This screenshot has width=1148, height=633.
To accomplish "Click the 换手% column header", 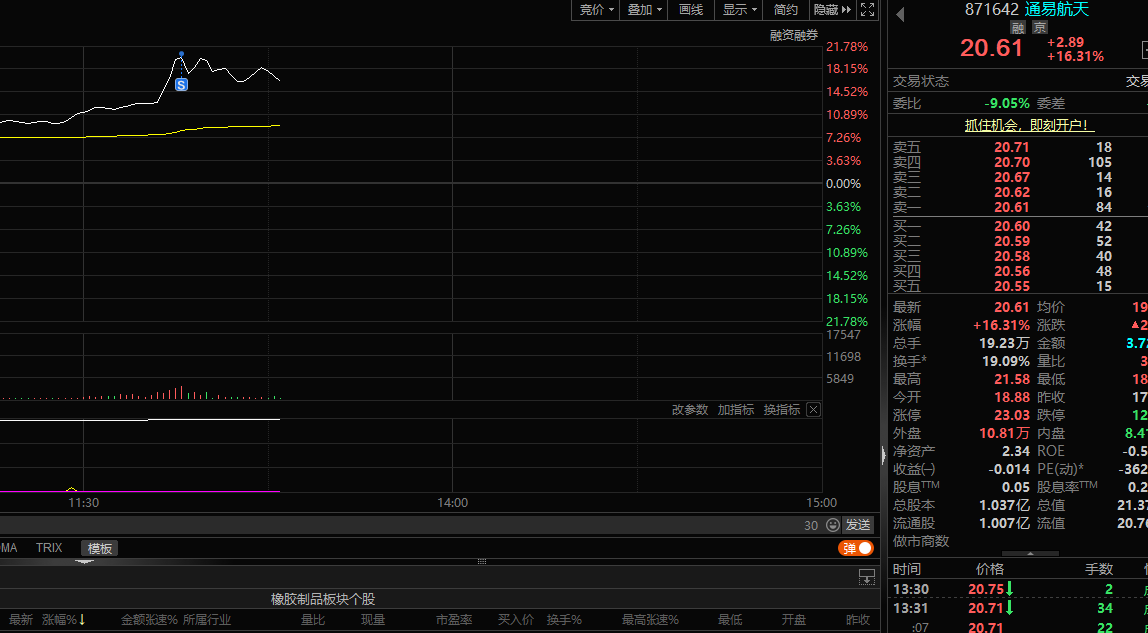I will 564,619.
